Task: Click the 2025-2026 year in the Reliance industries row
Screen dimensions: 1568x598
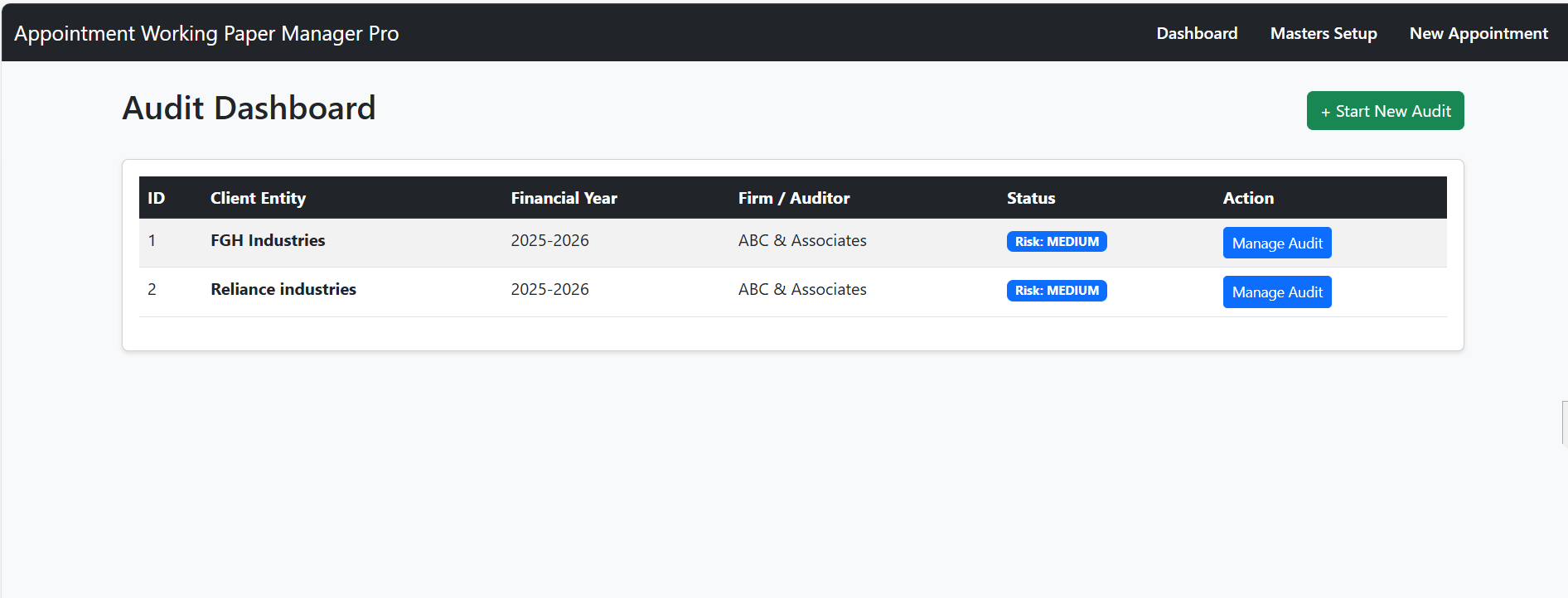Action: [549, 289]
